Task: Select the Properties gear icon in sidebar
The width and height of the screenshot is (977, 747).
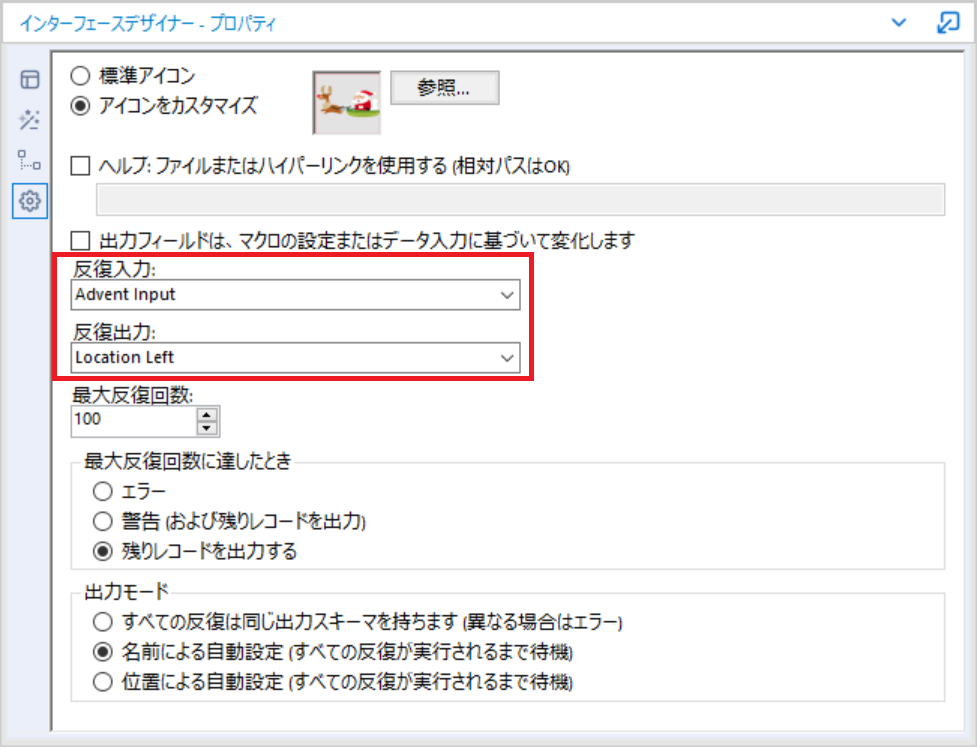Action: (x=29, y=201)
